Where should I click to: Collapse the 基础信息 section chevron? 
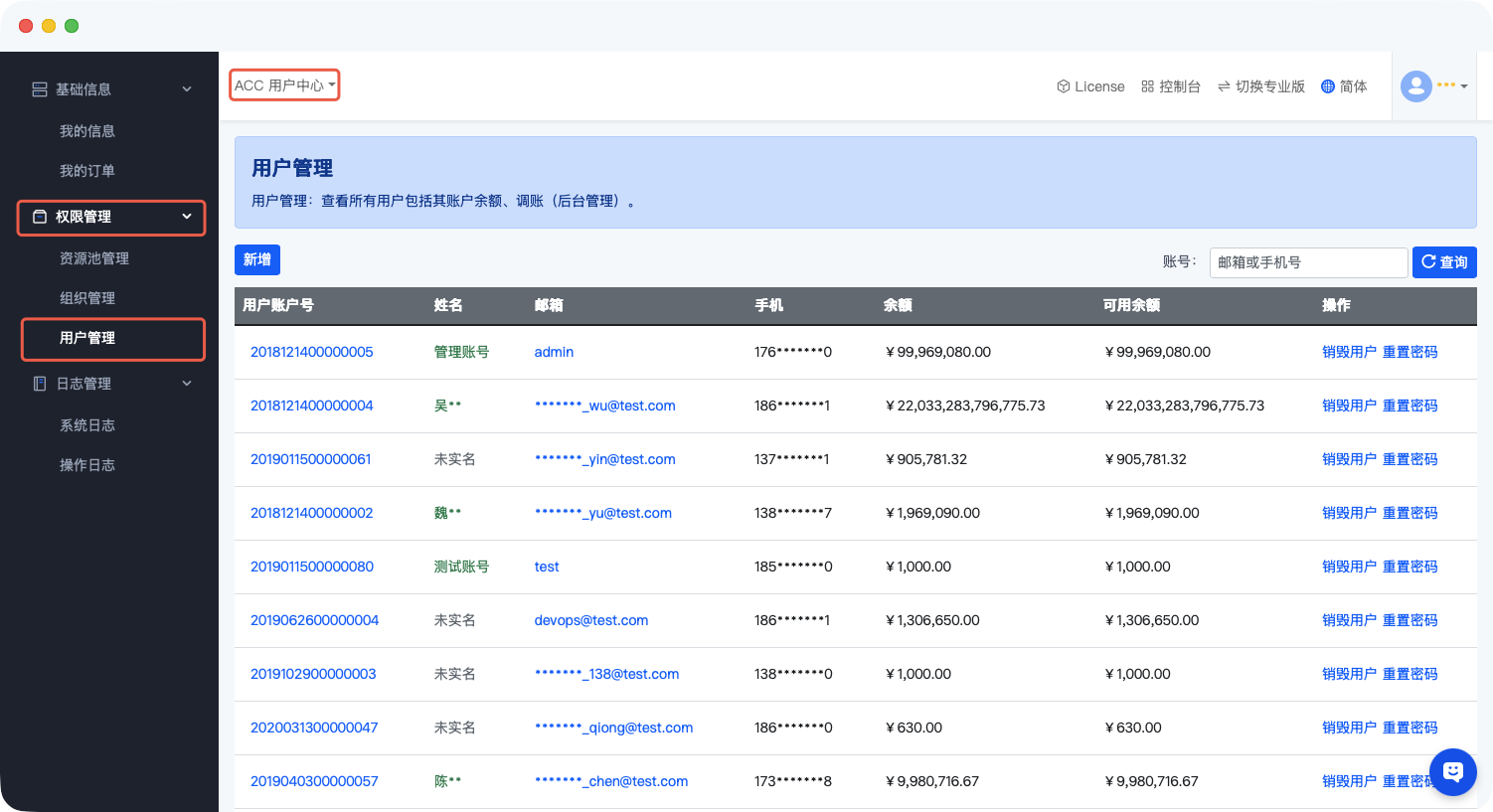point(187,89)
